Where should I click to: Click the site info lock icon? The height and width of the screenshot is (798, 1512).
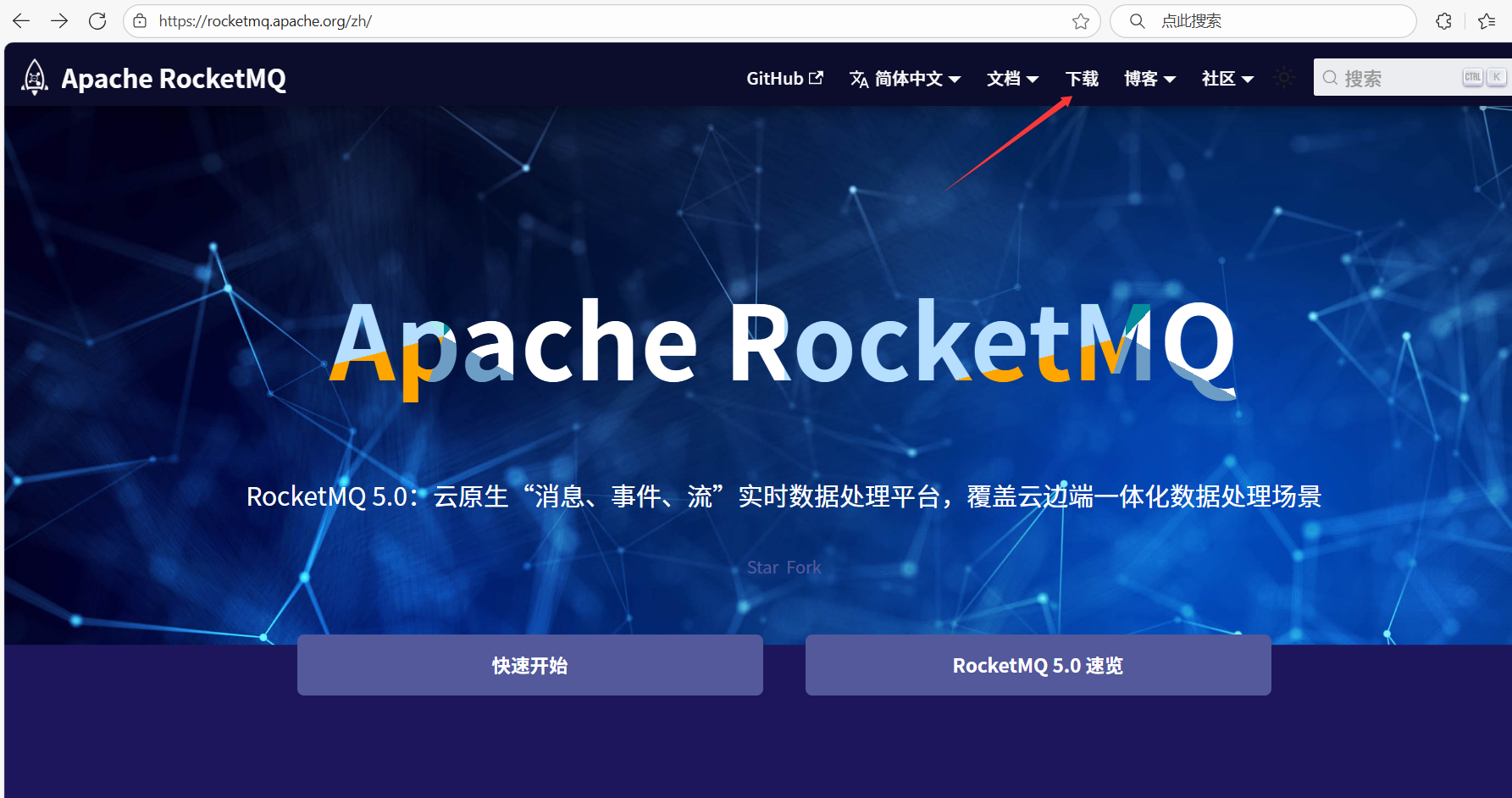(141, 21)
